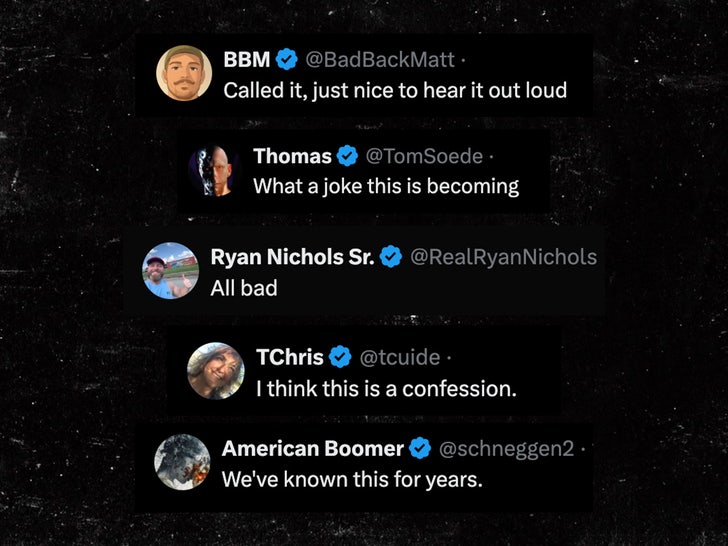Screen dimensions: 728x546
Task: Select the BBM display name
Action: point(247,60)
